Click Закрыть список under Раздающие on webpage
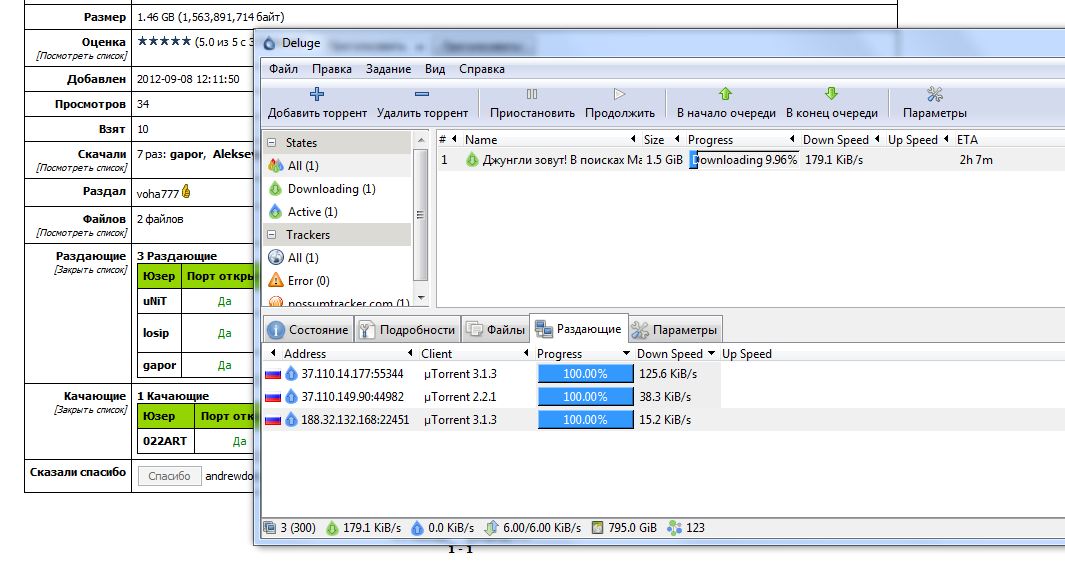 [90, 270]
